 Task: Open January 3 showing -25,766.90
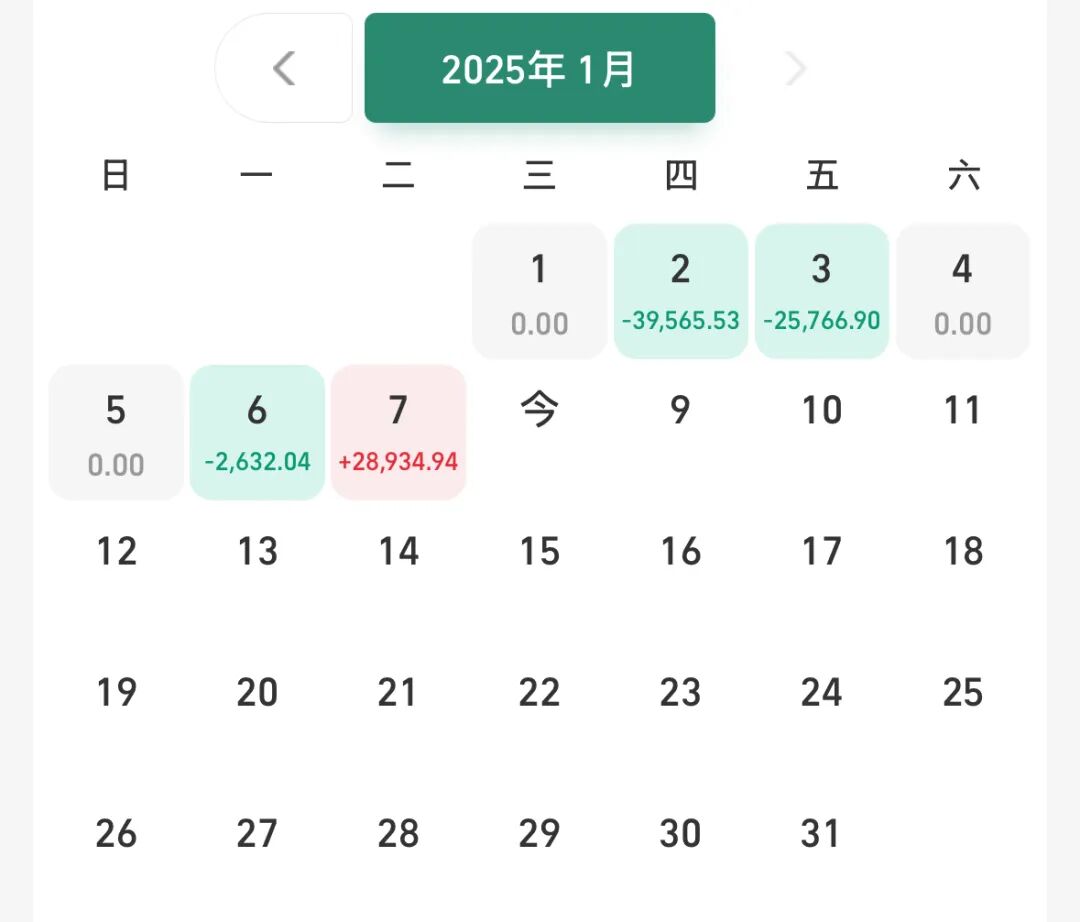[822, 291]
